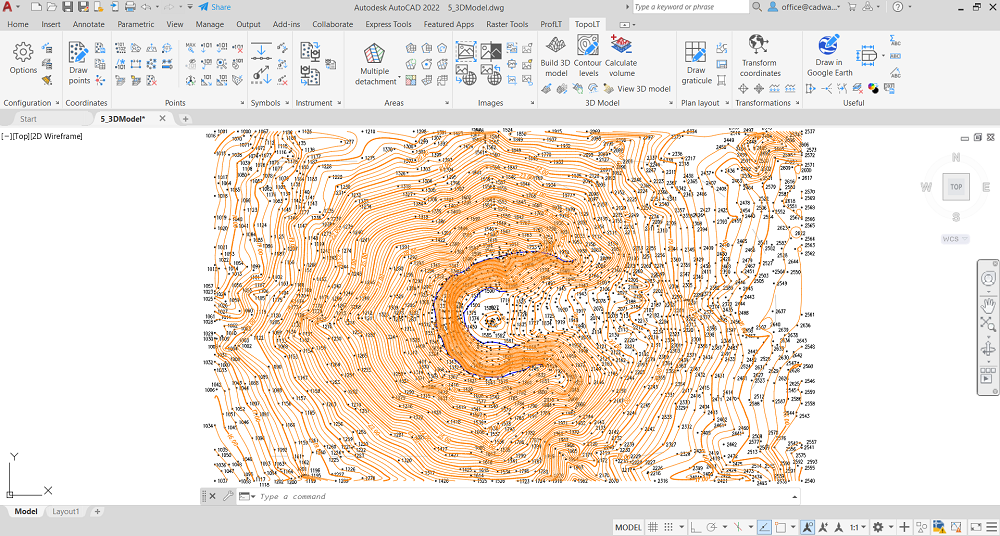The image size is (1000, 536).
Task: Switch to the Annotate ribbon tab
Action: tap(89, 24)
